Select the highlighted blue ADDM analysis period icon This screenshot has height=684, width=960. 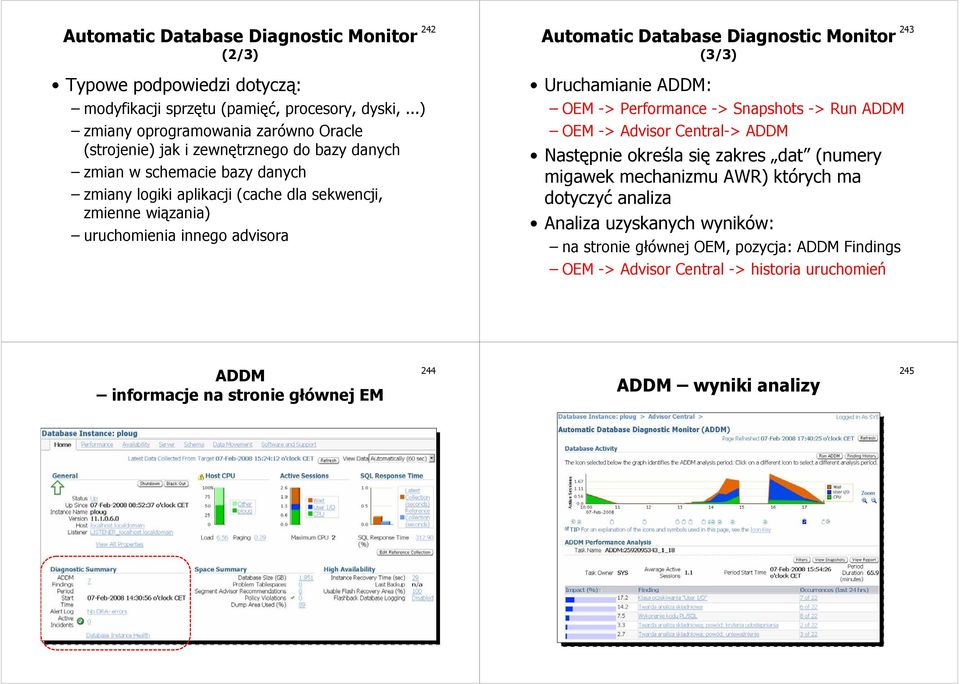(x=804, y=522)
